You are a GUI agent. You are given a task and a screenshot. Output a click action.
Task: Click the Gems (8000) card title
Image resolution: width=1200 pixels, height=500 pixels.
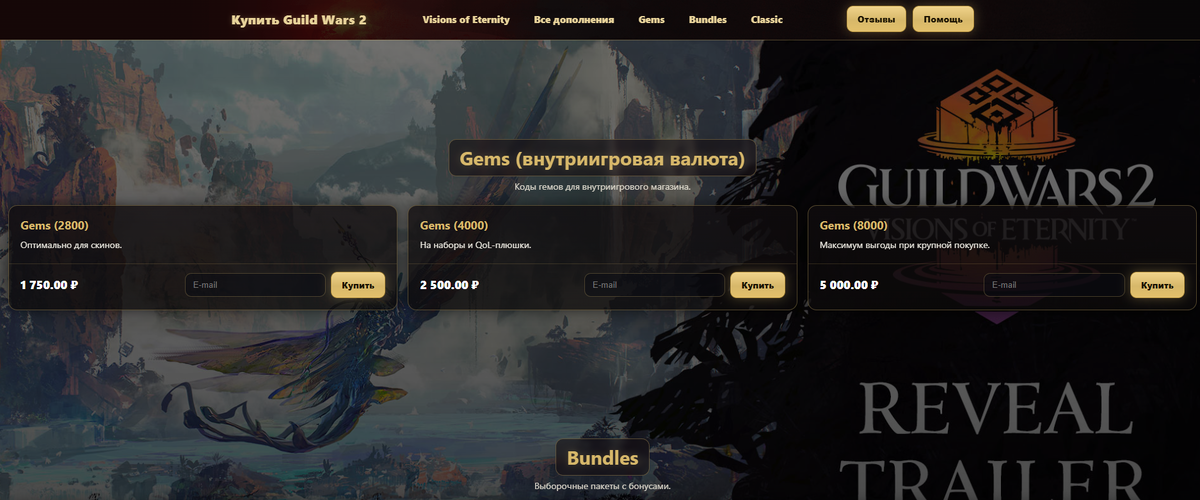pos(853,225)
